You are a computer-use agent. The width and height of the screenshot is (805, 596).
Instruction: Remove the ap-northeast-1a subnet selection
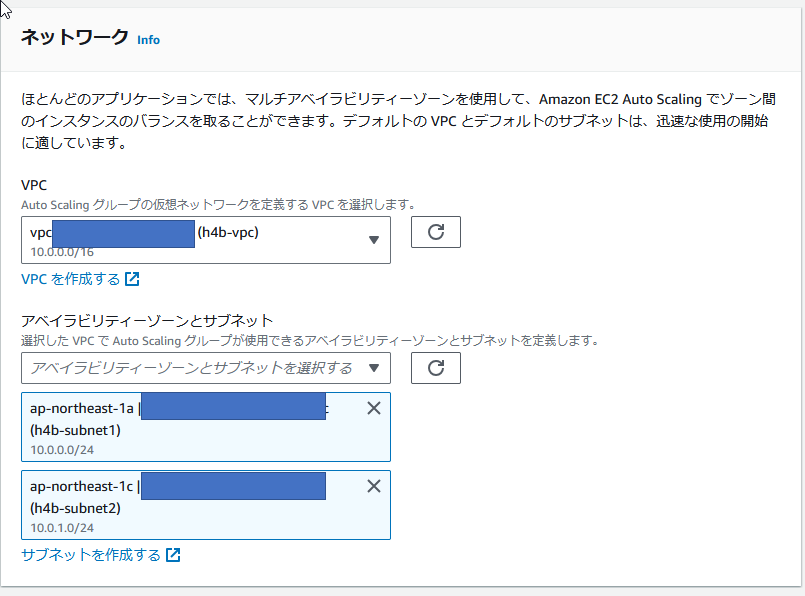[374, 408]
